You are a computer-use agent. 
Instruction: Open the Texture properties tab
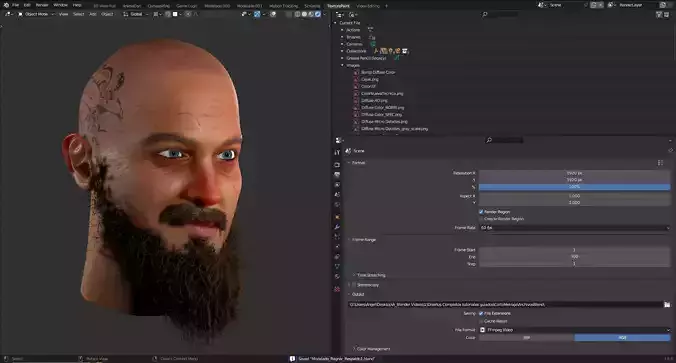coord(337,289)
